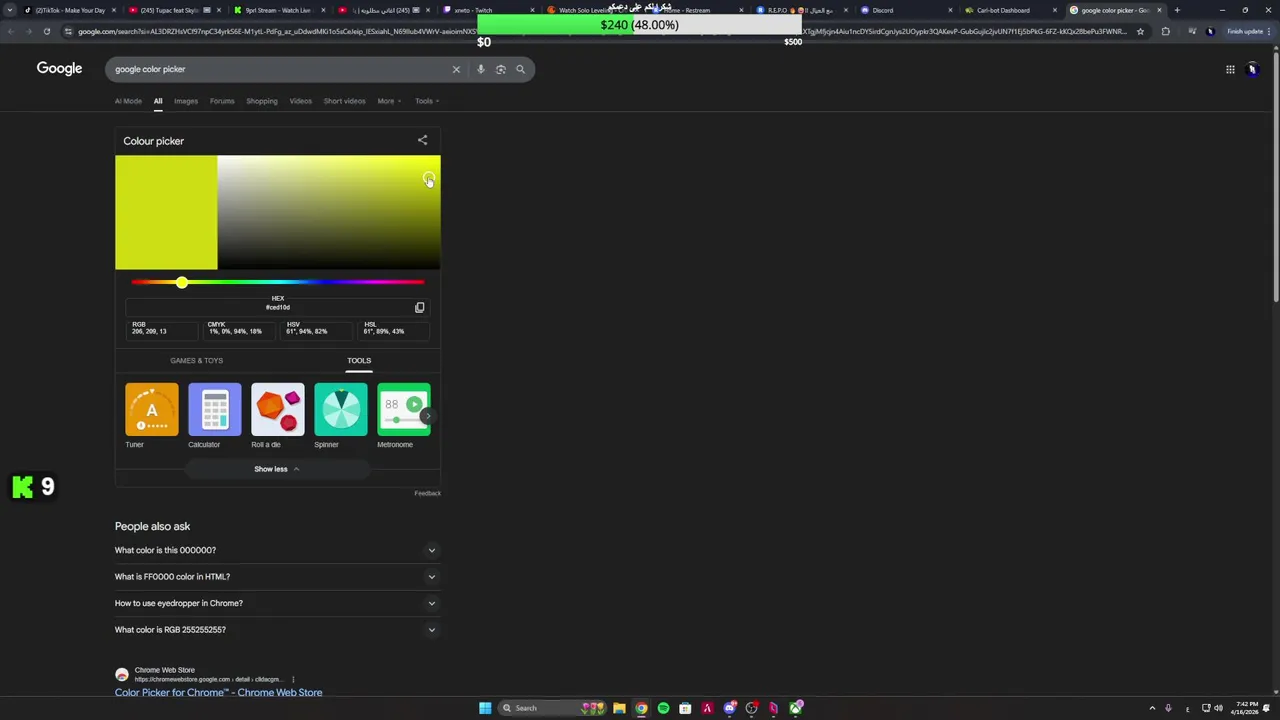Copy the HEX colour value
Image resolution: width=1280 pixels, height=720 pixels.
420,307
